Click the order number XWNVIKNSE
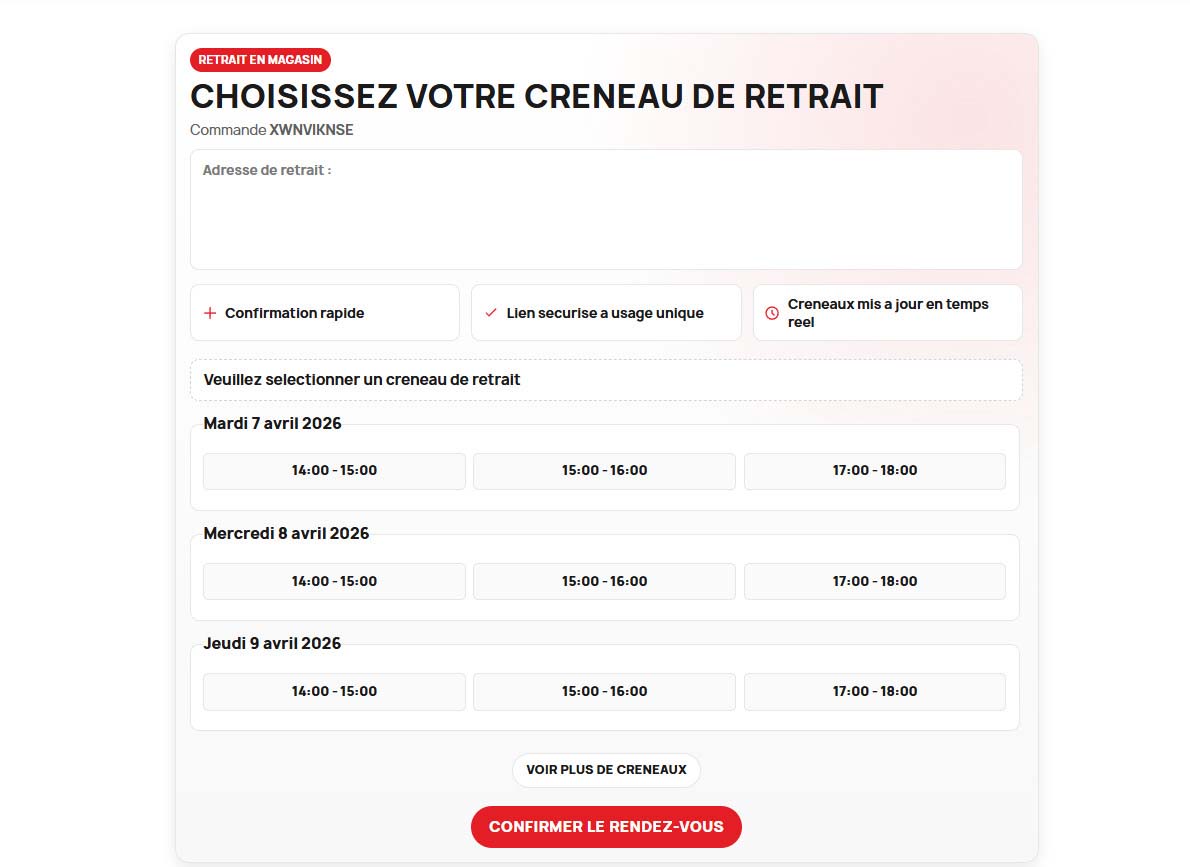The width and height of the screenshot is (1190, 867). [311, 130]
